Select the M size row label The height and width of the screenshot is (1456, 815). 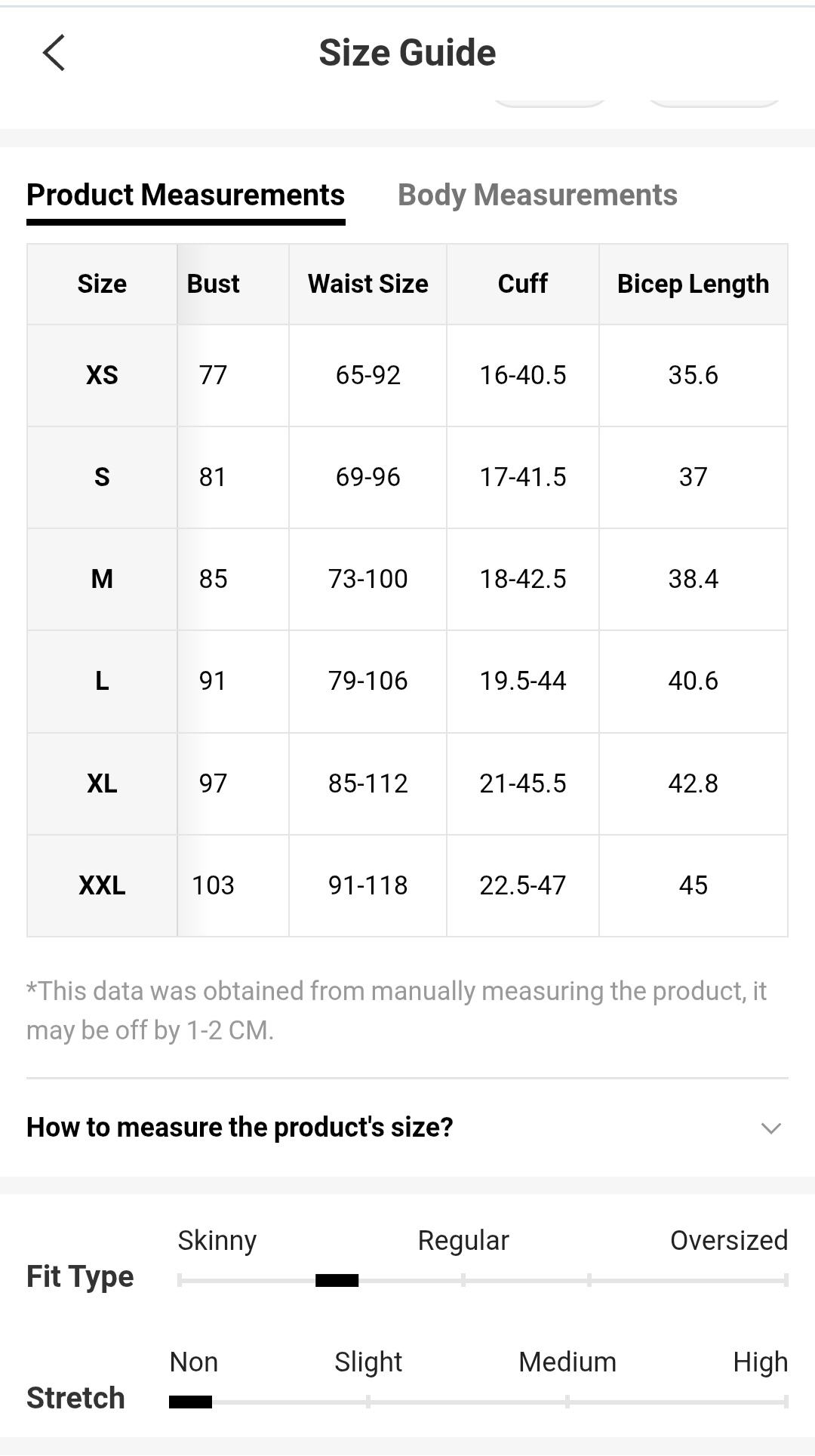coord(102,579)
